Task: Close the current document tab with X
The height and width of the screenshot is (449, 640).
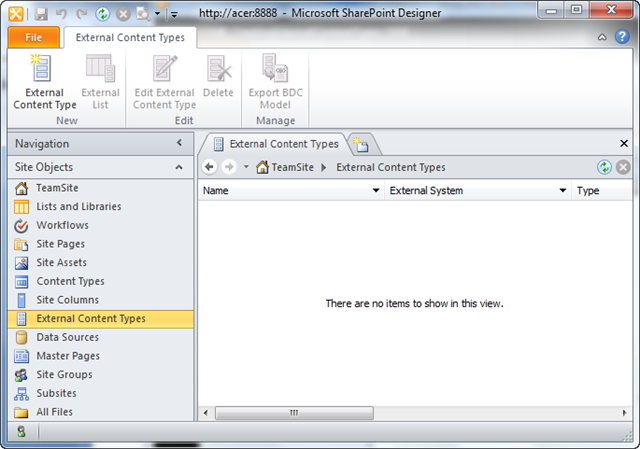Action: (624, 143)
